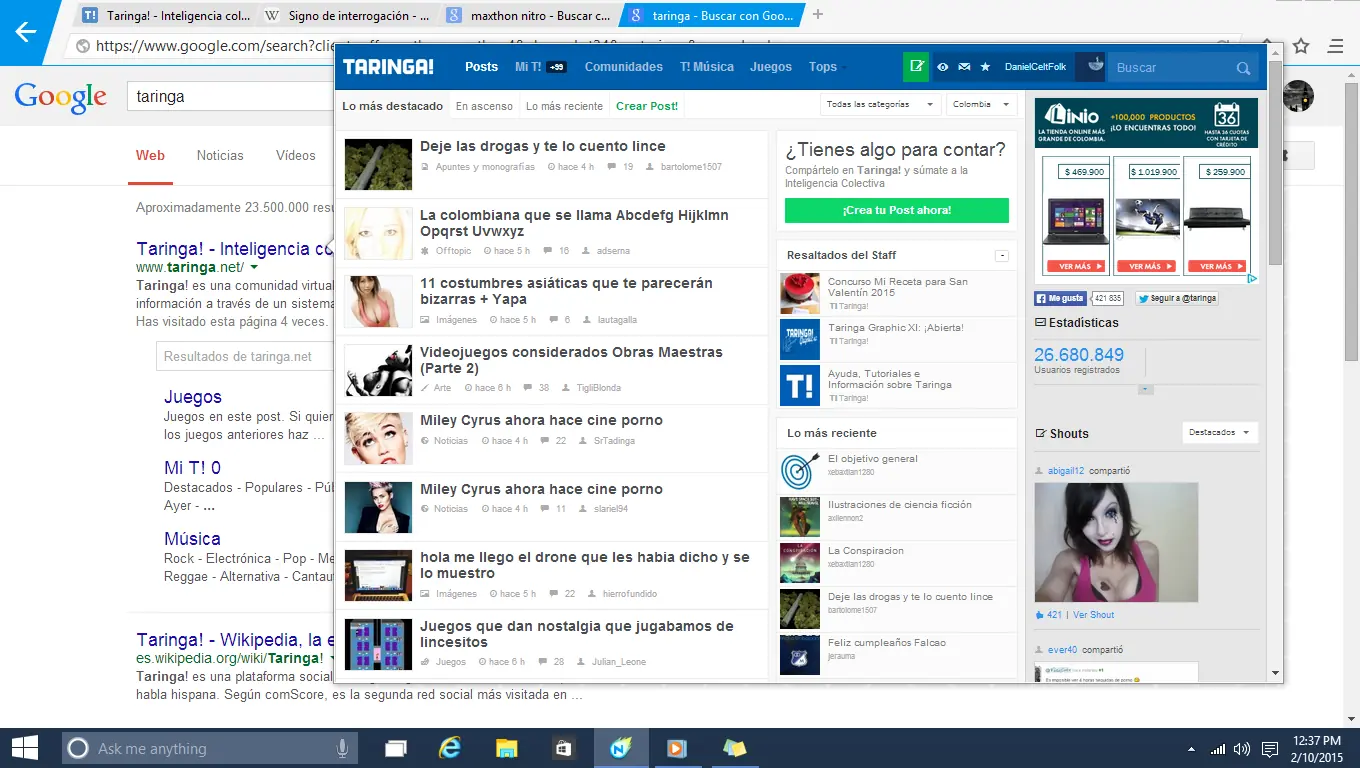
Task: Open the Destacados dropdown in Shouts
Action: tap(1220, 433)
